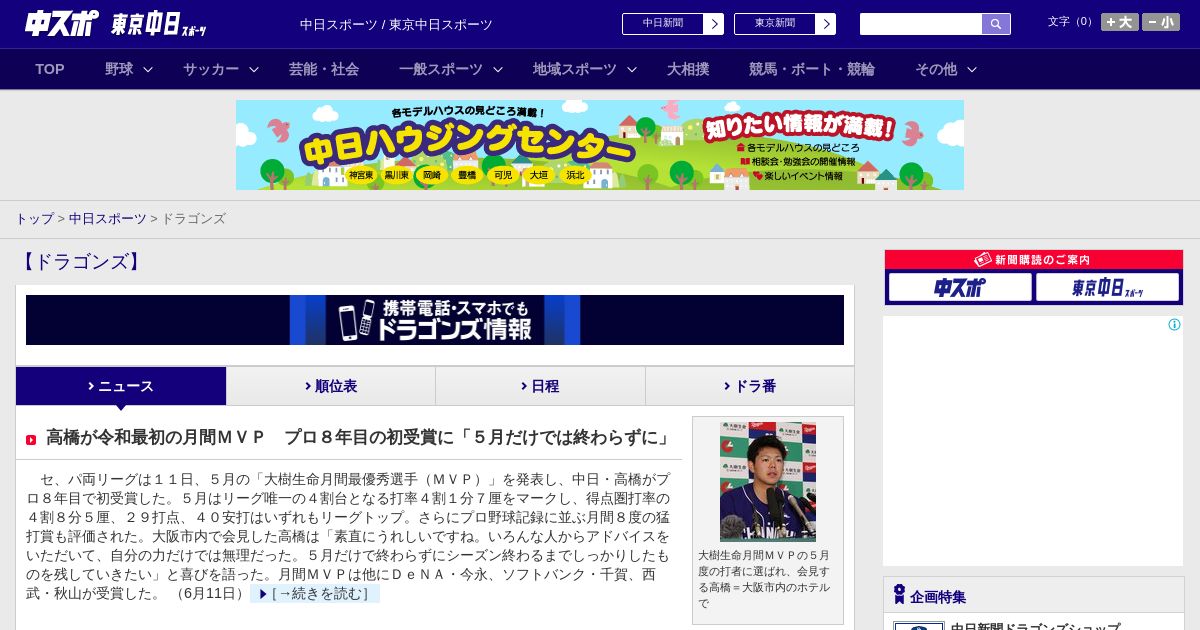Click 【ドラゴンズ】 section heading
This screenshot has width=1200, height=630.
click(81, 262)
